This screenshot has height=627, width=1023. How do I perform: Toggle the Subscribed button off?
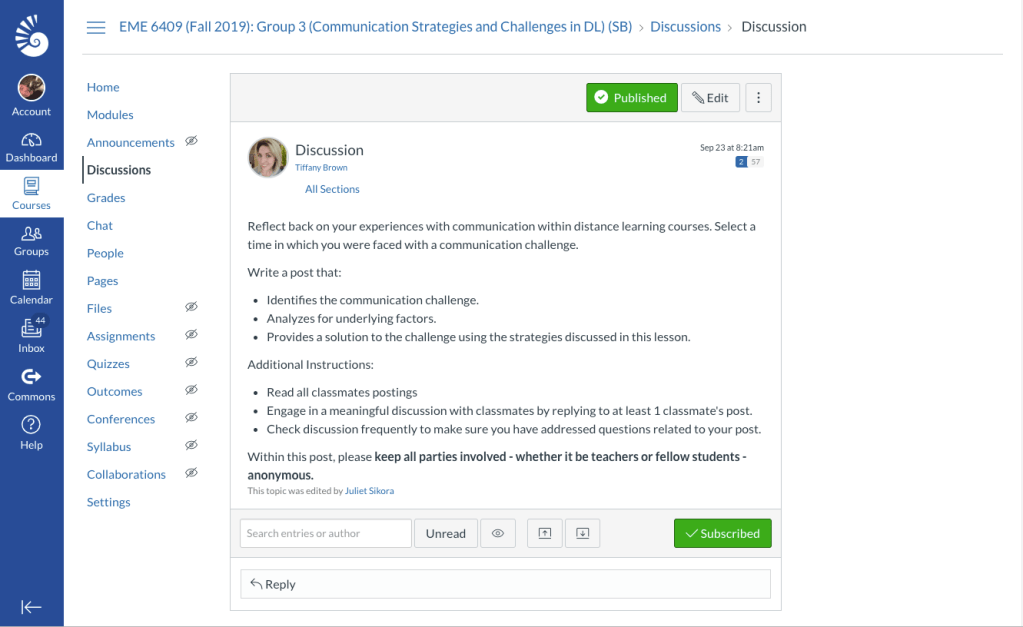pos(722,533)
